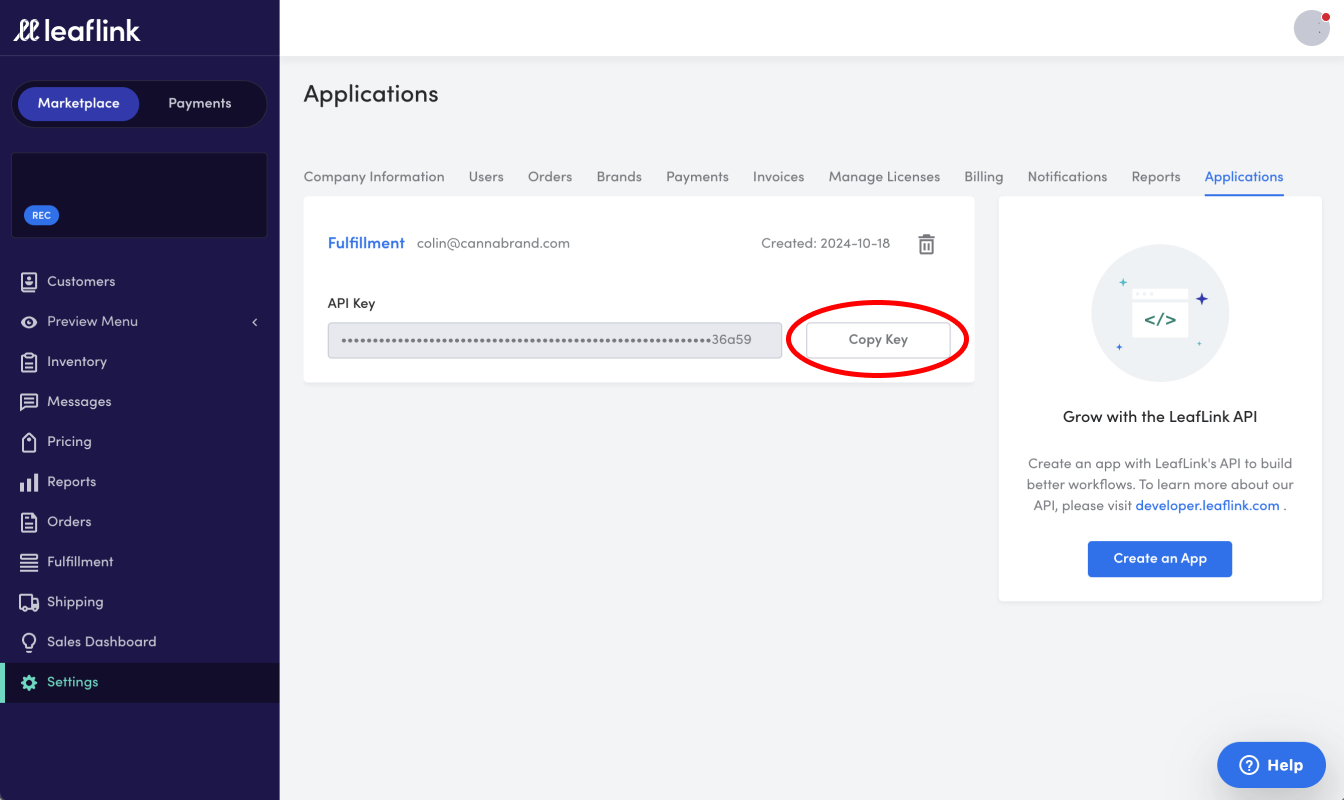
Task: Click the Orders document icon
Action: [x=29, y=522]
